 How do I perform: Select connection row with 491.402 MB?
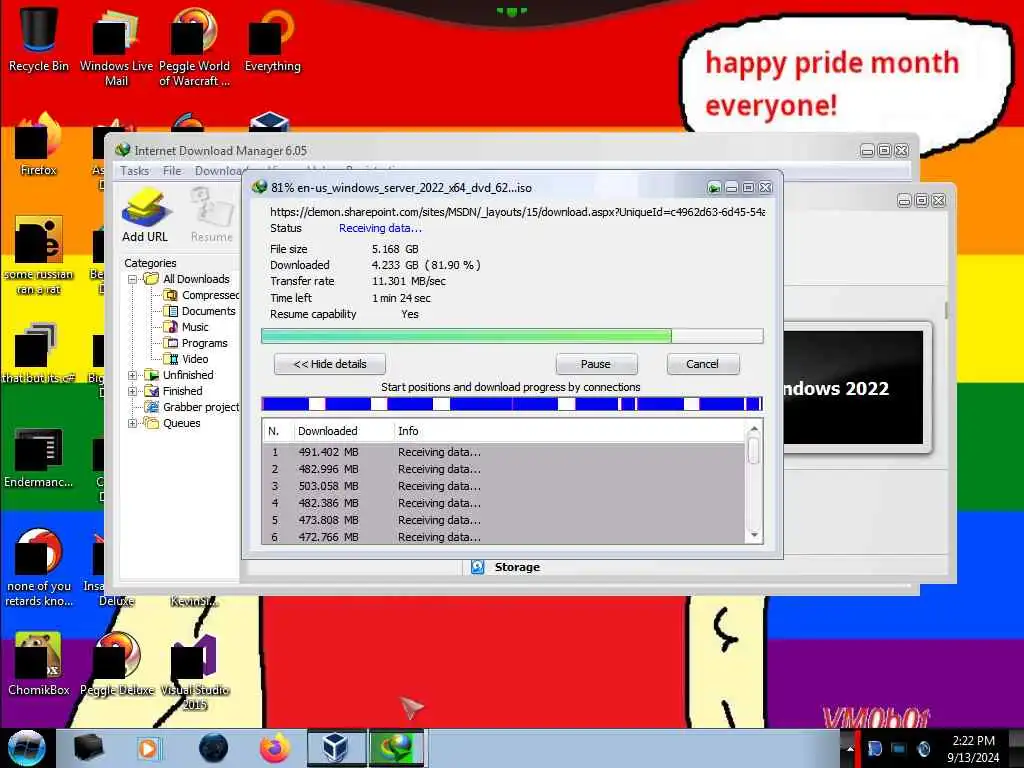(504, 452)
